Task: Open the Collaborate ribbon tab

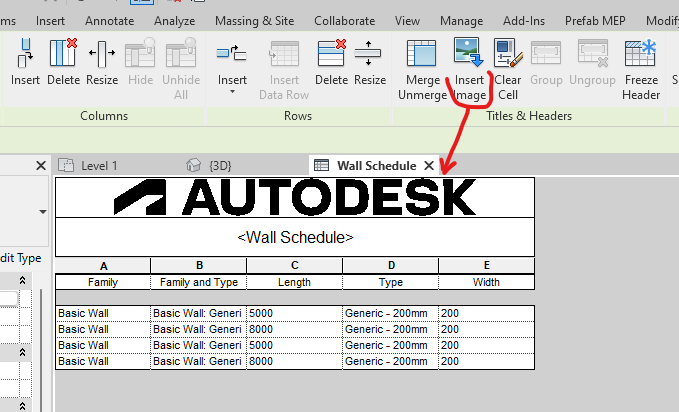Action: coord(345,21)
